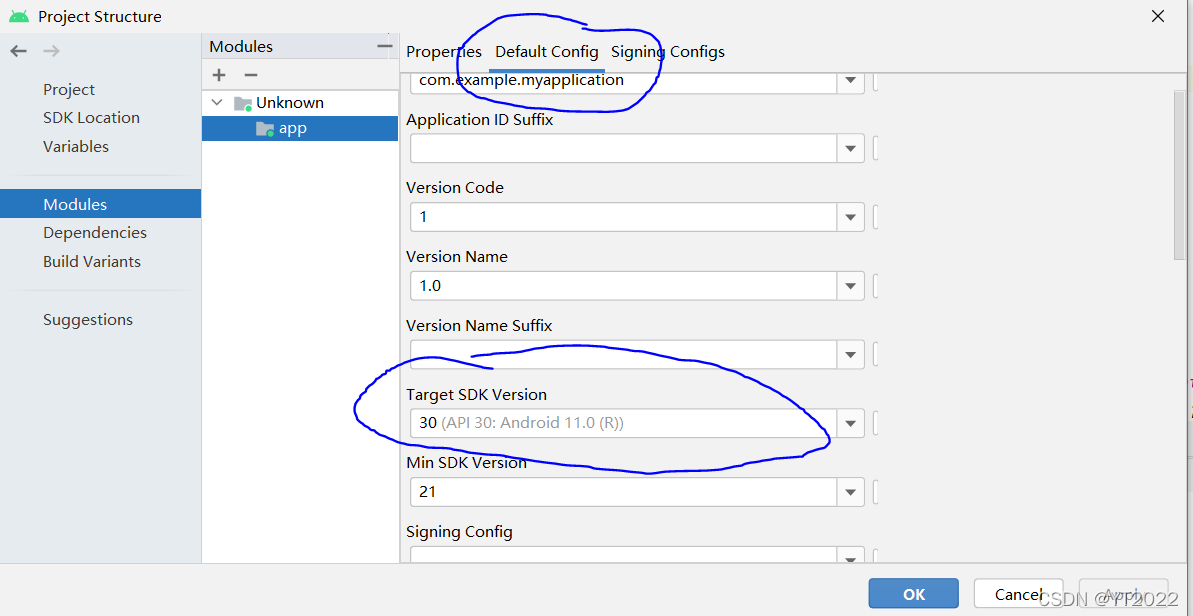Open the Version Name dropdown arrow
The height and width of the screenshot is (616, 1193).
point(851,286)
